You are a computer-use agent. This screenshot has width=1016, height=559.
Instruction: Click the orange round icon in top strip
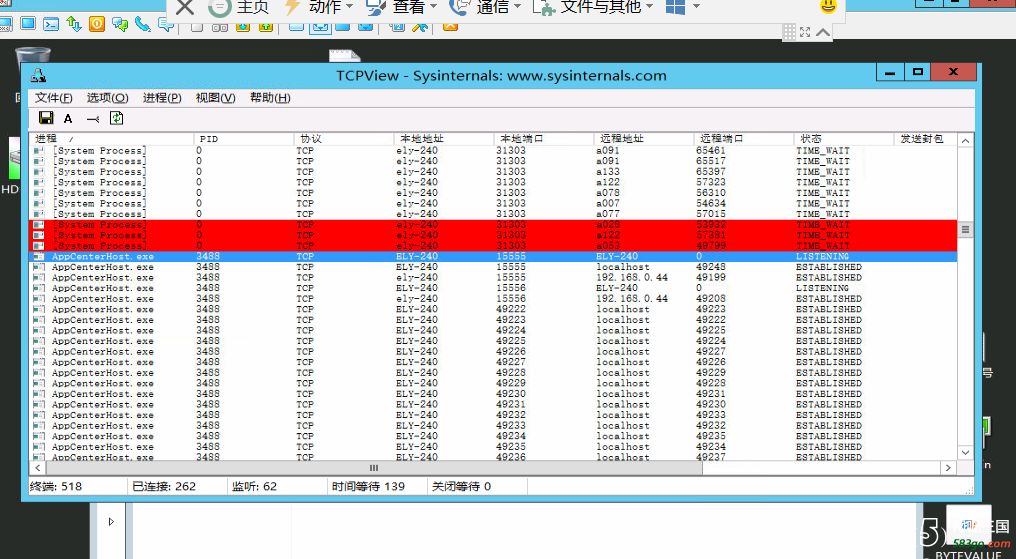97,25
